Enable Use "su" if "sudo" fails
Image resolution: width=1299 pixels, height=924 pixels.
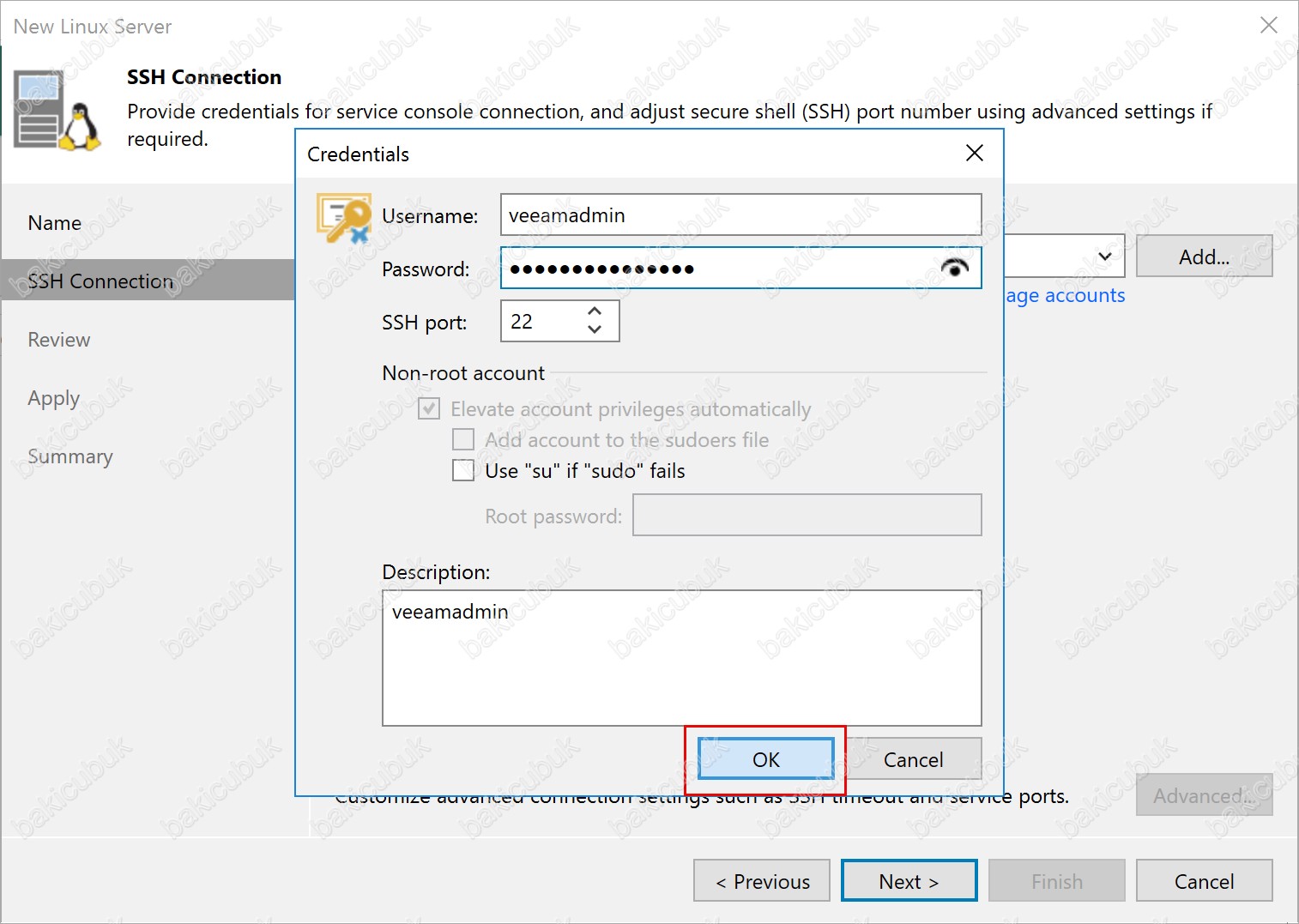[463, 471]
